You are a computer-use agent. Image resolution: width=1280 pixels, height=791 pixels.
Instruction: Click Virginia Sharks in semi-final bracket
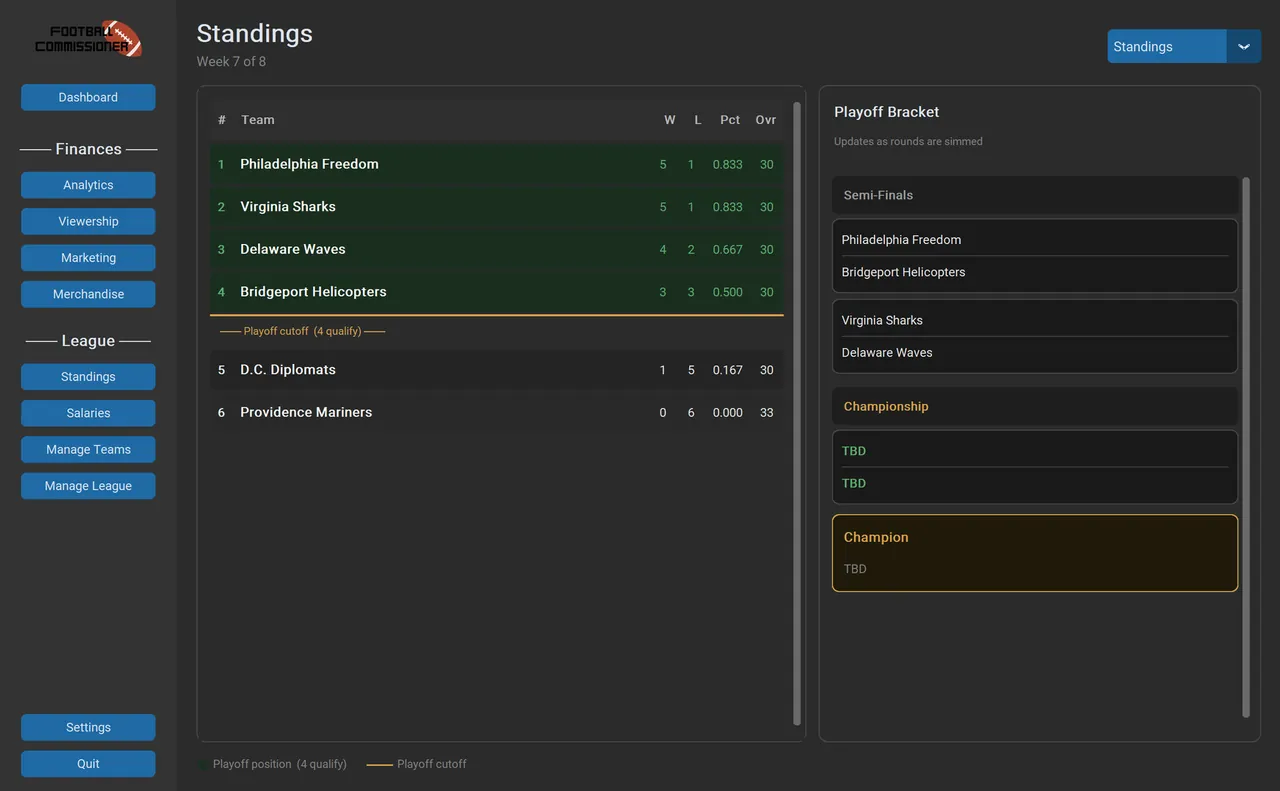882,320
